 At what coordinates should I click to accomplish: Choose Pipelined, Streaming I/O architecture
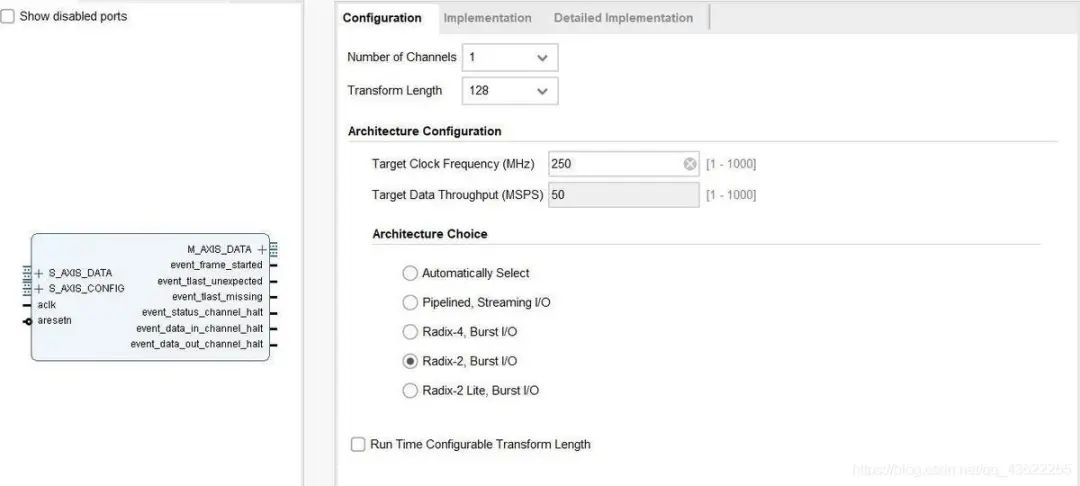click(x=410, y=302)
